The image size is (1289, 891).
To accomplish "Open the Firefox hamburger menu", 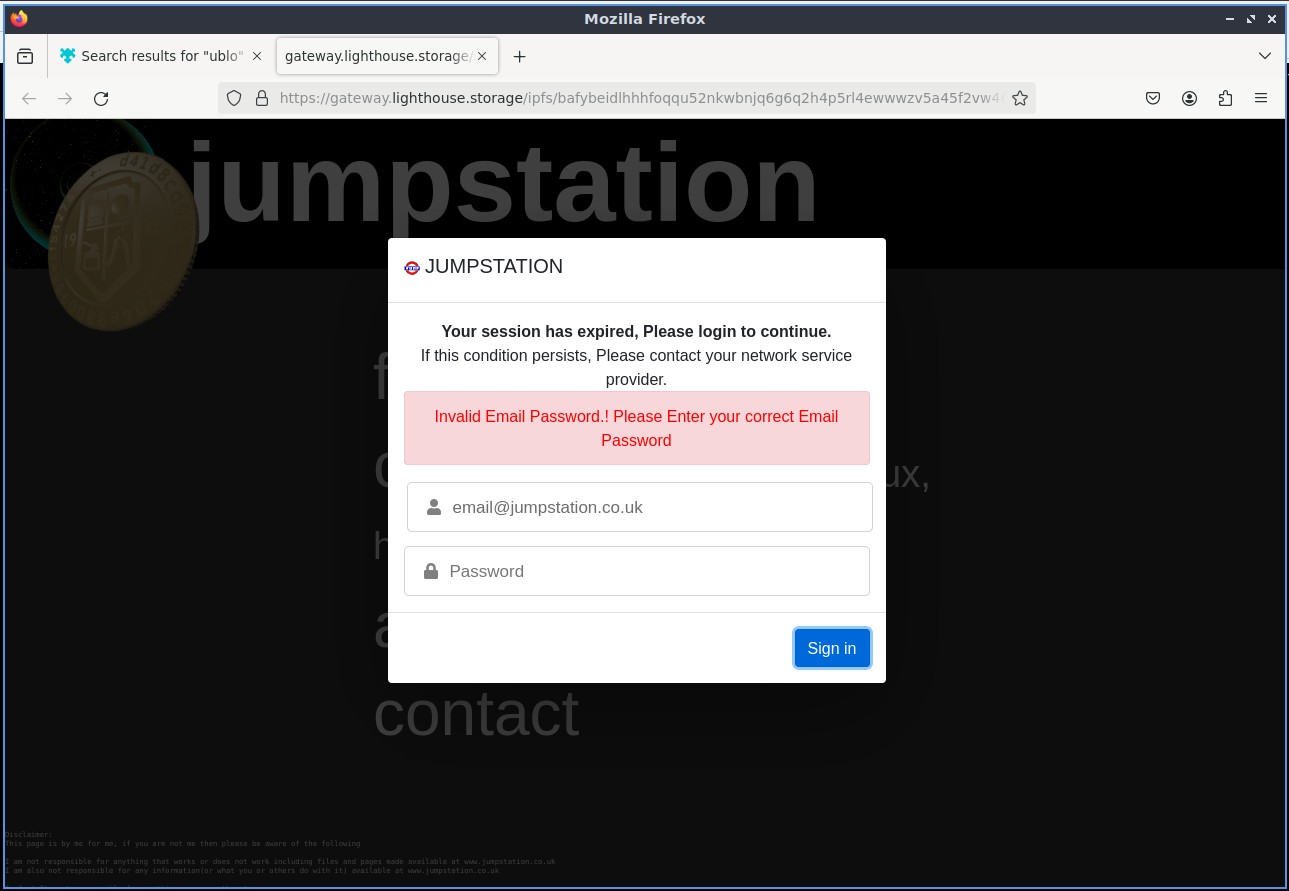I will [1261, 98].
